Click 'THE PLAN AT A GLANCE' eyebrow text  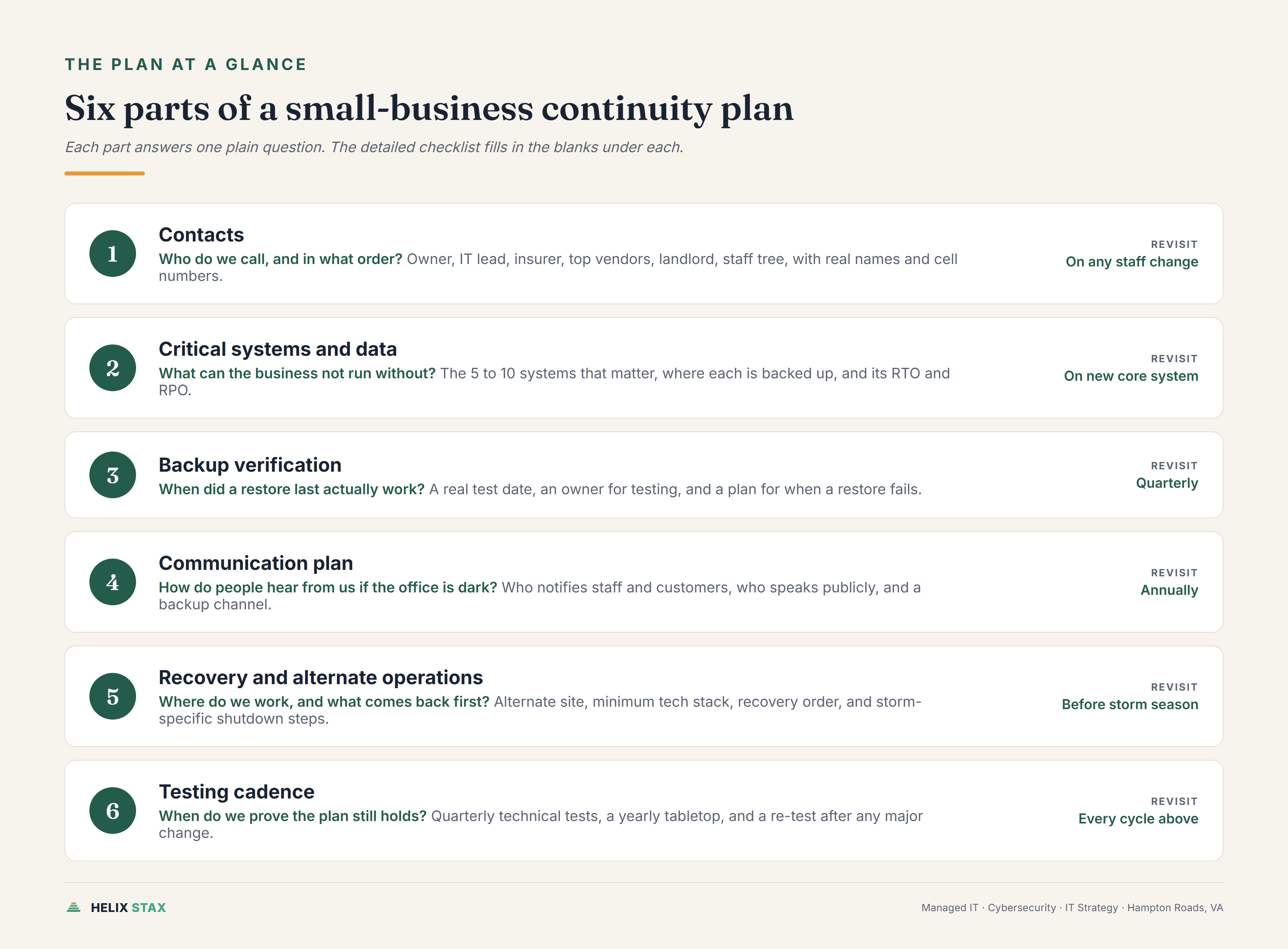[186, 64]
